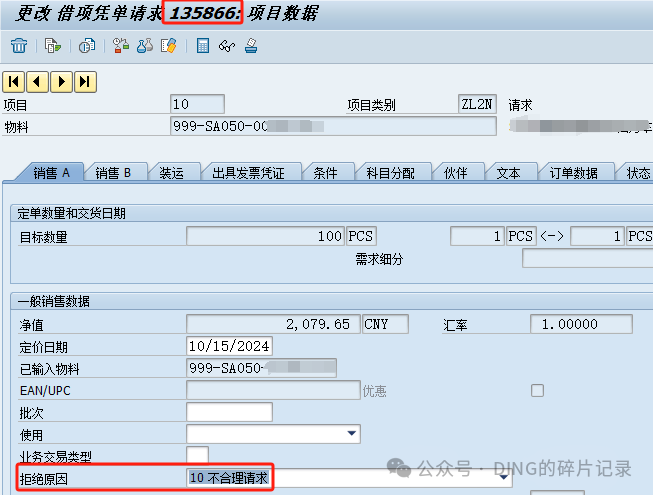
Task: Go to next item arrow button
Action: coord(62,82)
